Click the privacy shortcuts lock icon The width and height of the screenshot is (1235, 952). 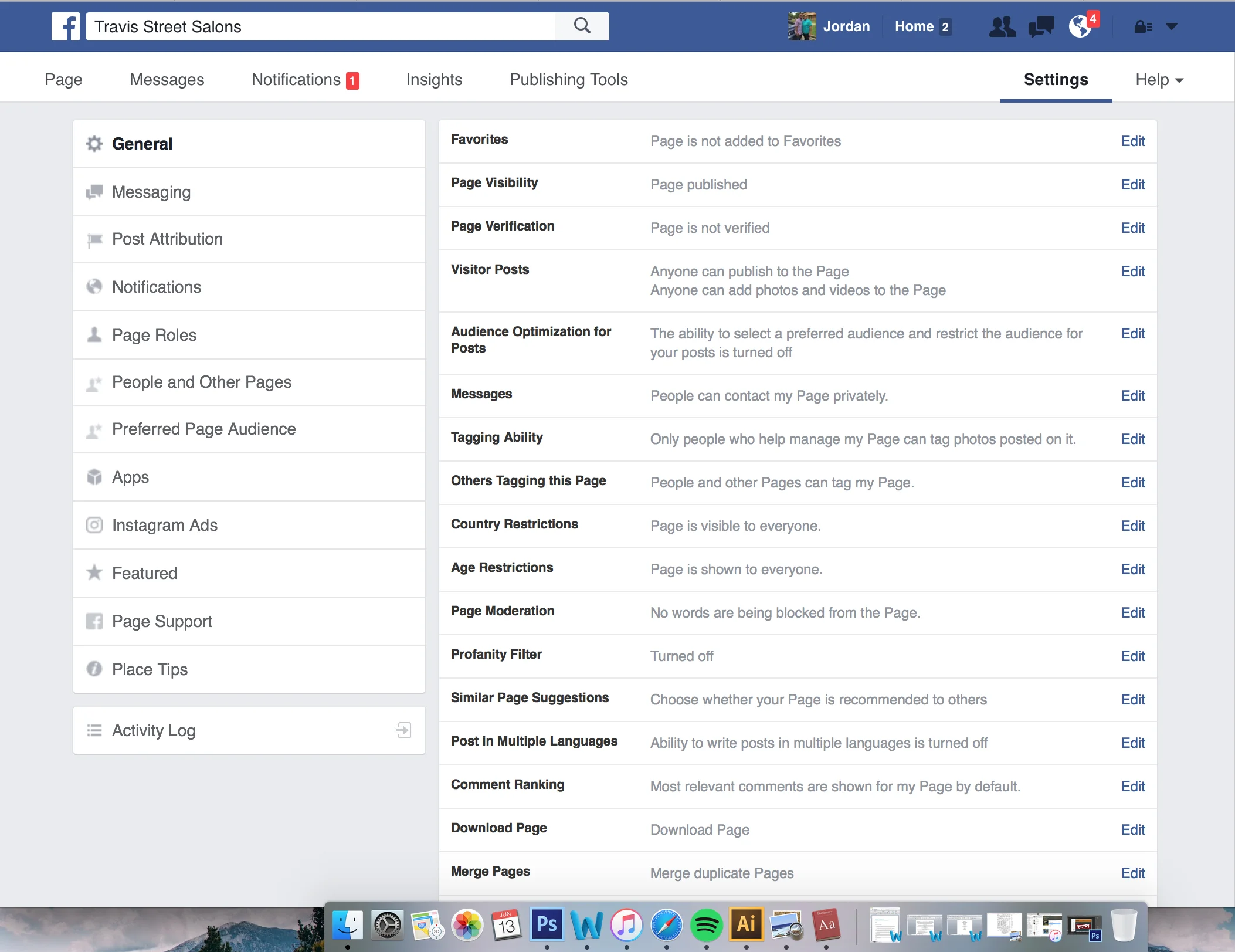pyautogui.click(x=1142, y=27)
